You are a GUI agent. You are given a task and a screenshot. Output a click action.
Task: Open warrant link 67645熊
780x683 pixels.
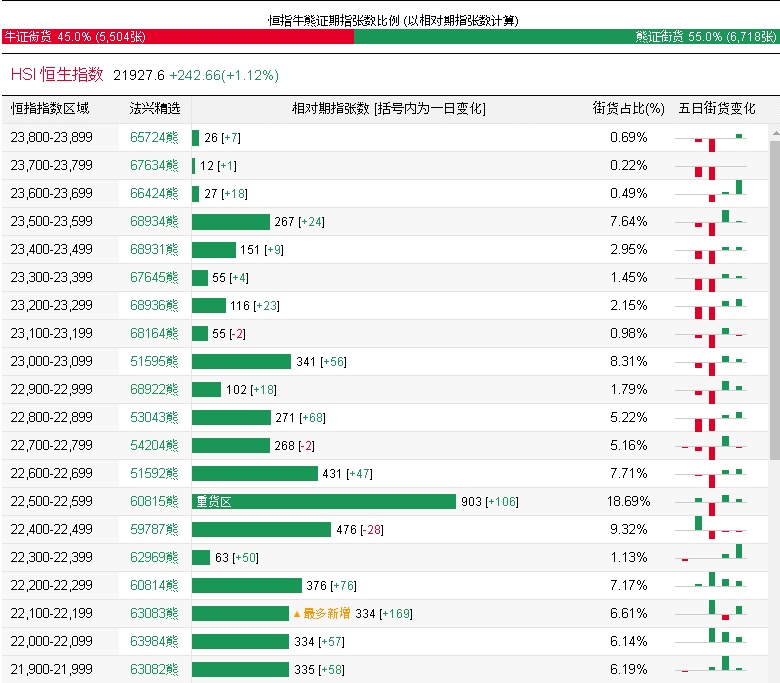coord(154,277)
